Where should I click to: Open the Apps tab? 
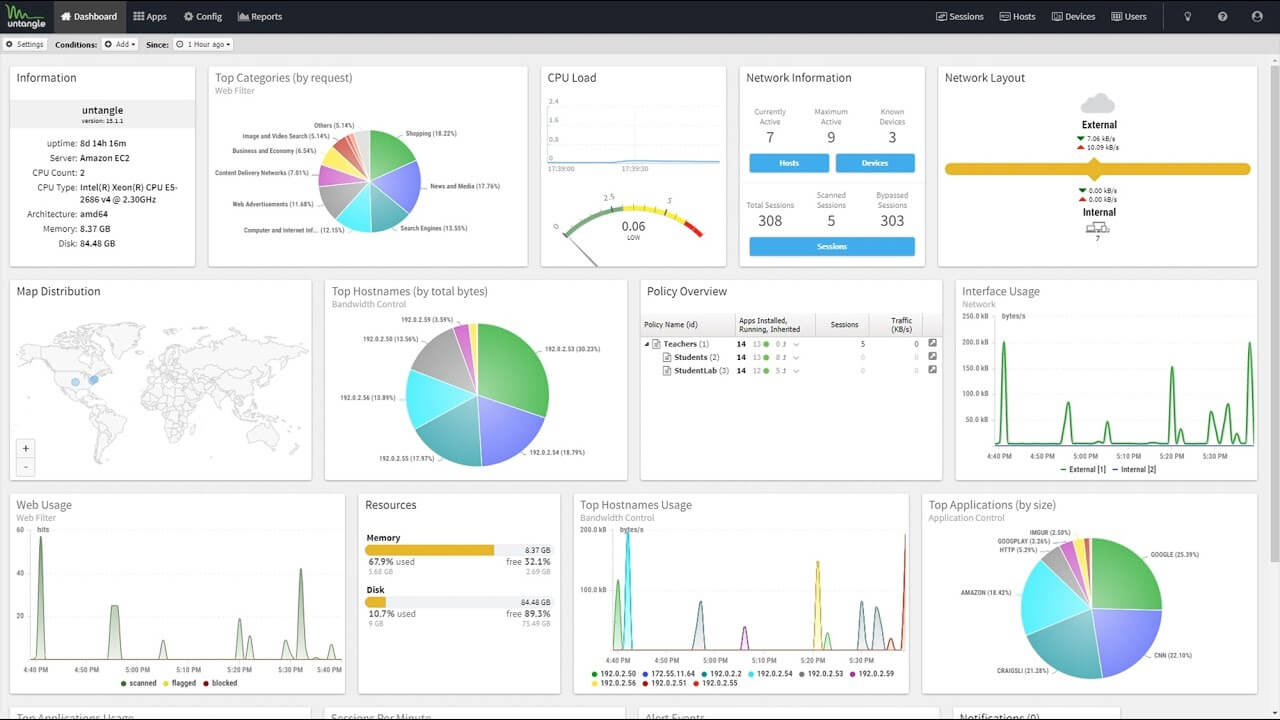[150, 17]
